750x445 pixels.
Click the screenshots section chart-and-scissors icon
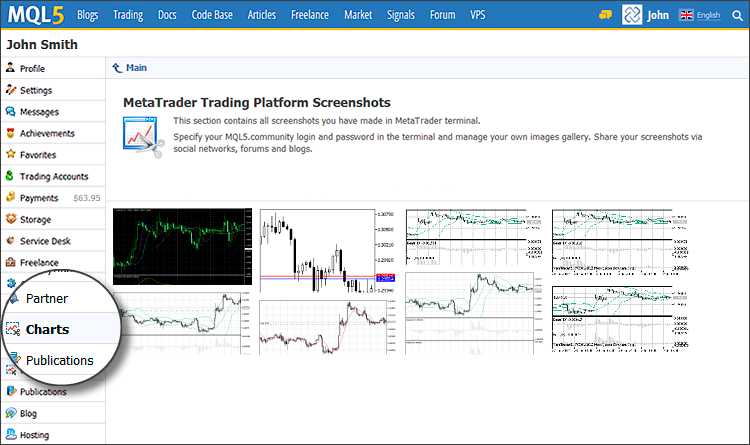pos(143,137)
